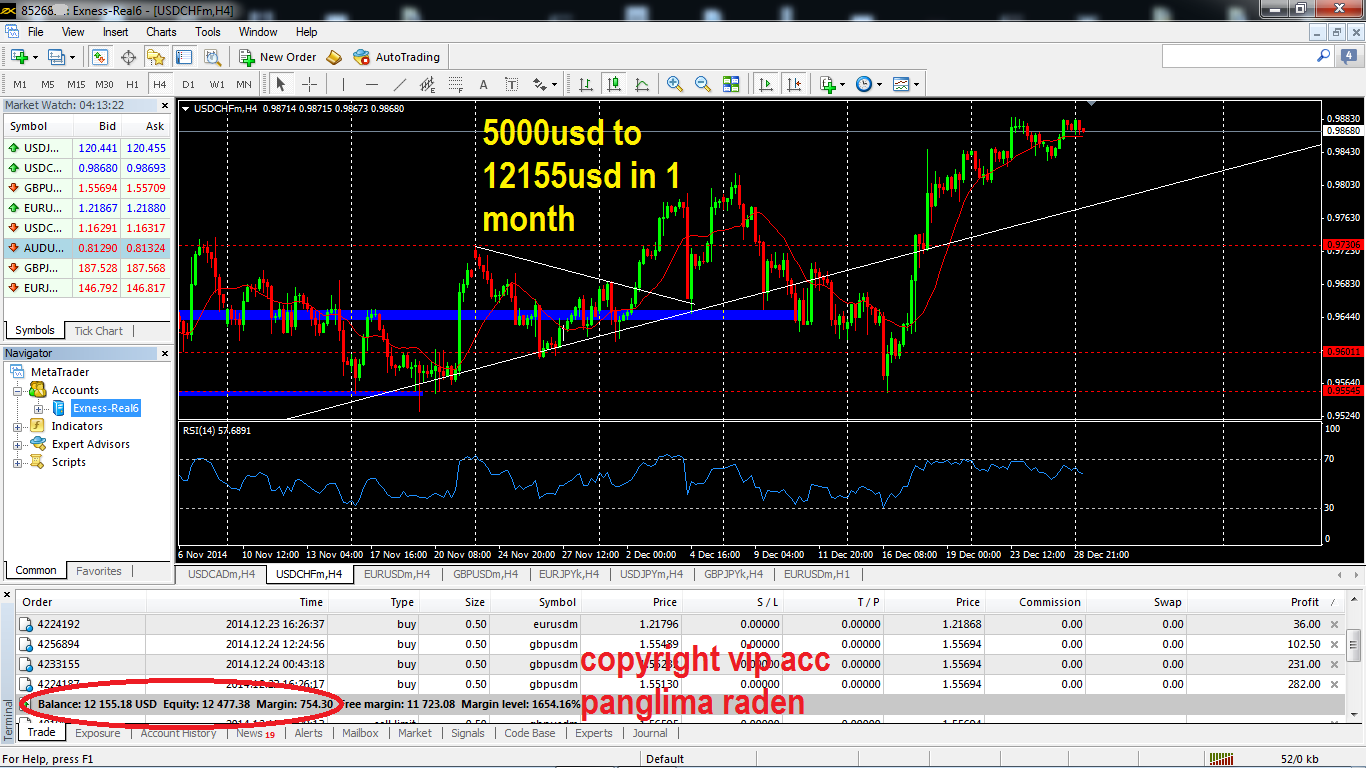Switch chart timeframe to M30

point(105,84)
